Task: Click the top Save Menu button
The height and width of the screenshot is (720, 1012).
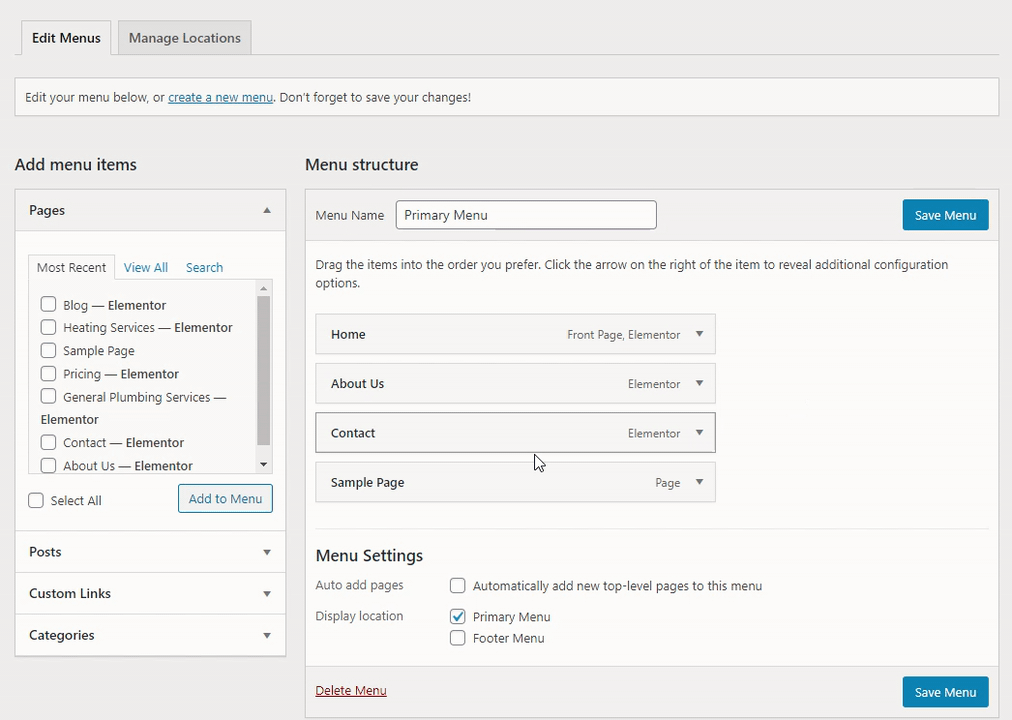Action: [x=946, y=215]
